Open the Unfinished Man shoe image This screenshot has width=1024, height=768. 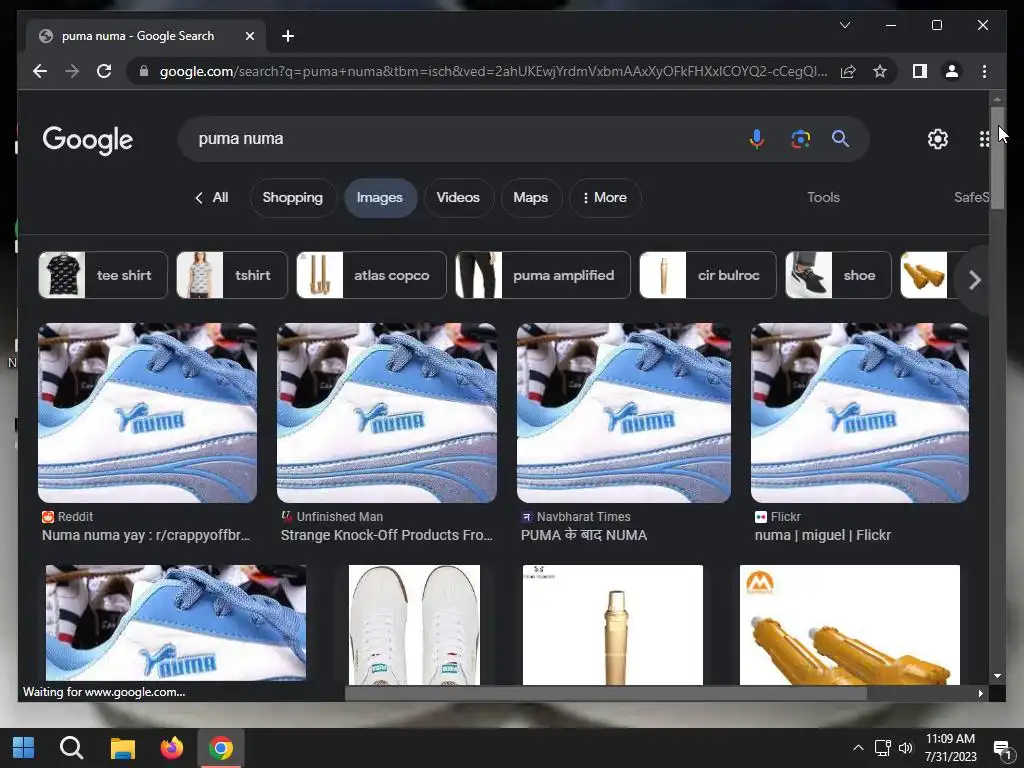pyautogui.click(x=387, y=413)
